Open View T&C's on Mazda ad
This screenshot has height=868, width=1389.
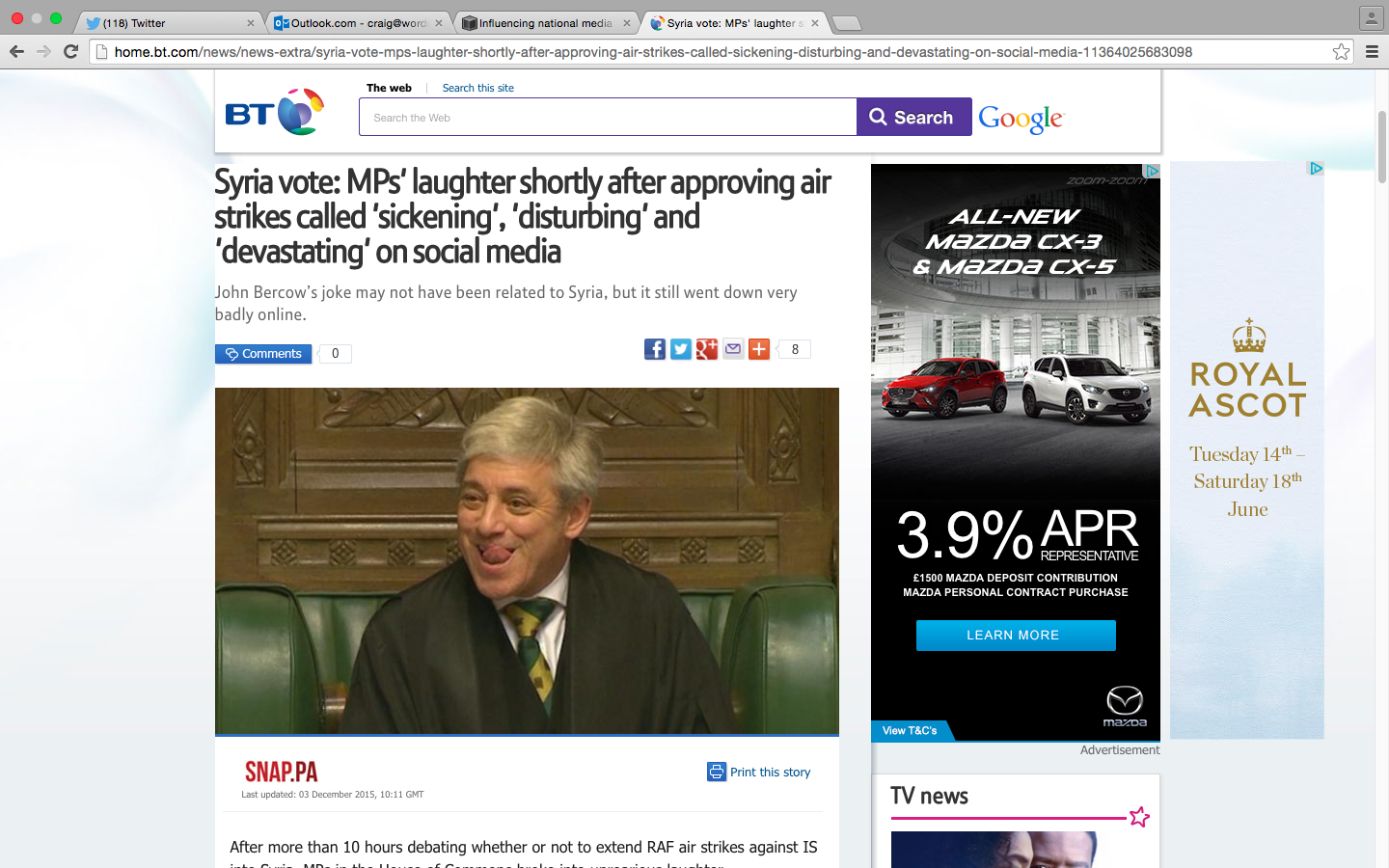(910, 731)
